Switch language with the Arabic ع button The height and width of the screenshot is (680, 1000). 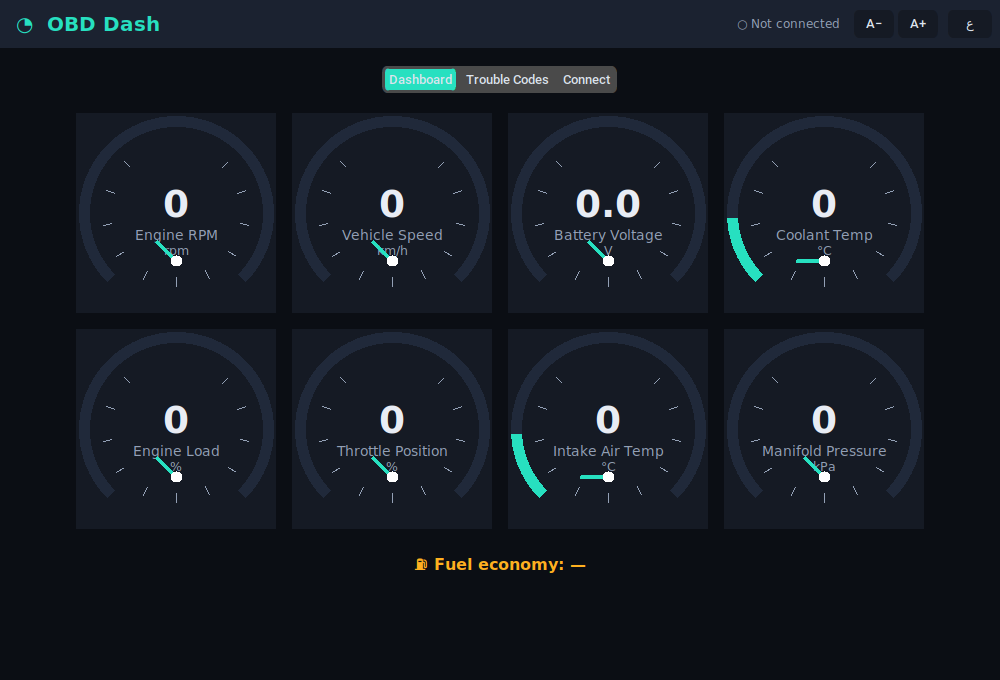pos(969,24)
